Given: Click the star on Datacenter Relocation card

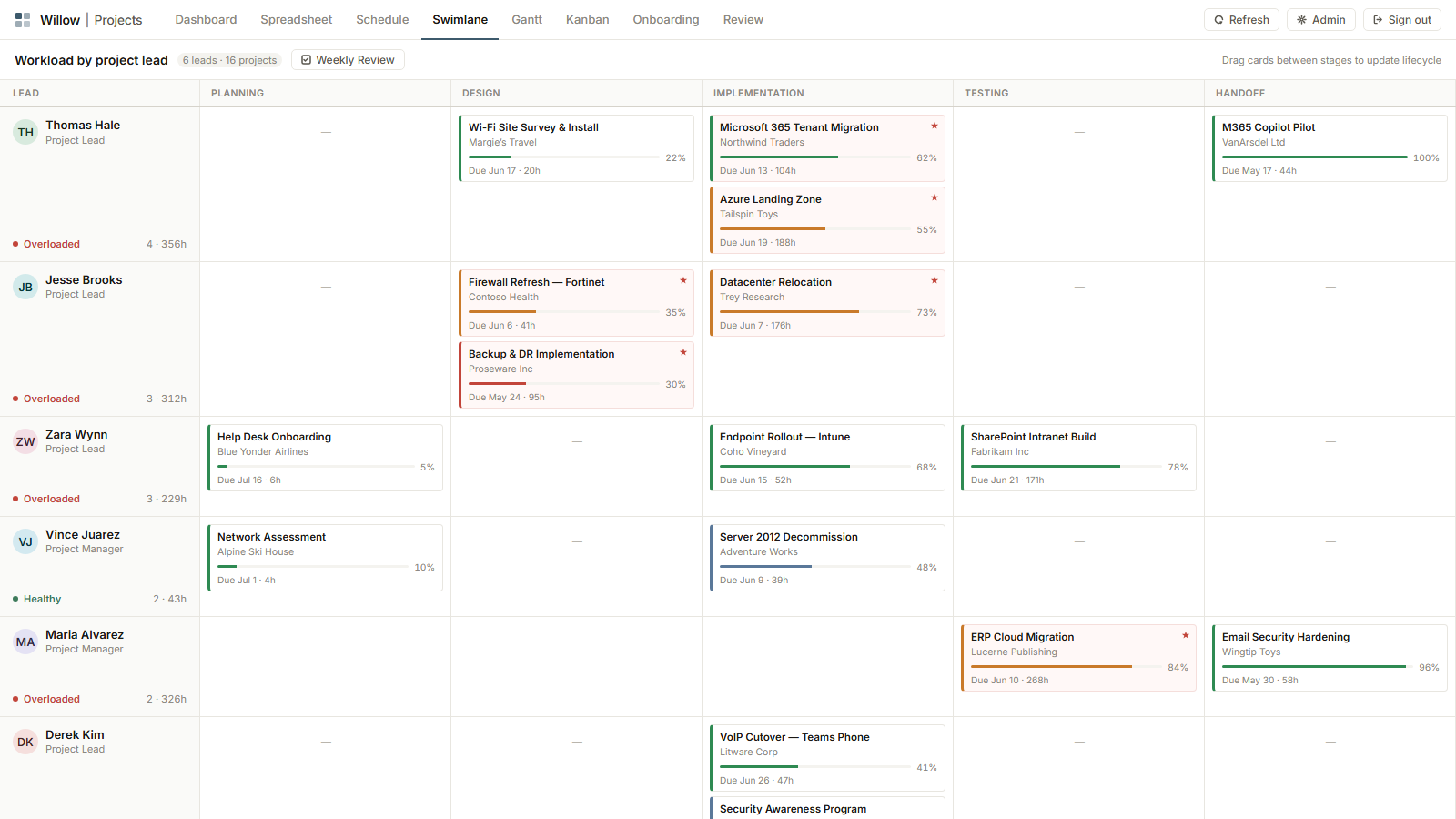Looking at the screenshot, I should (x=934, y=280).
